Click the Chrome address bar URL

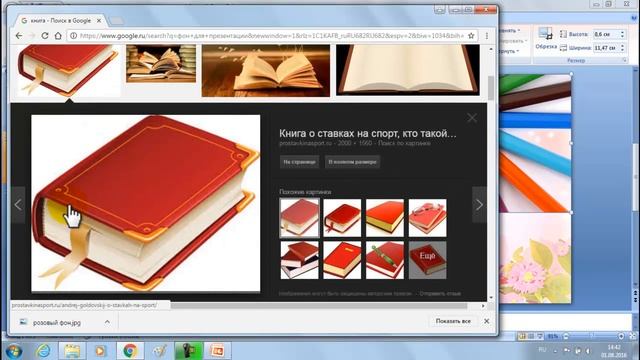click(x=271, y=36)
